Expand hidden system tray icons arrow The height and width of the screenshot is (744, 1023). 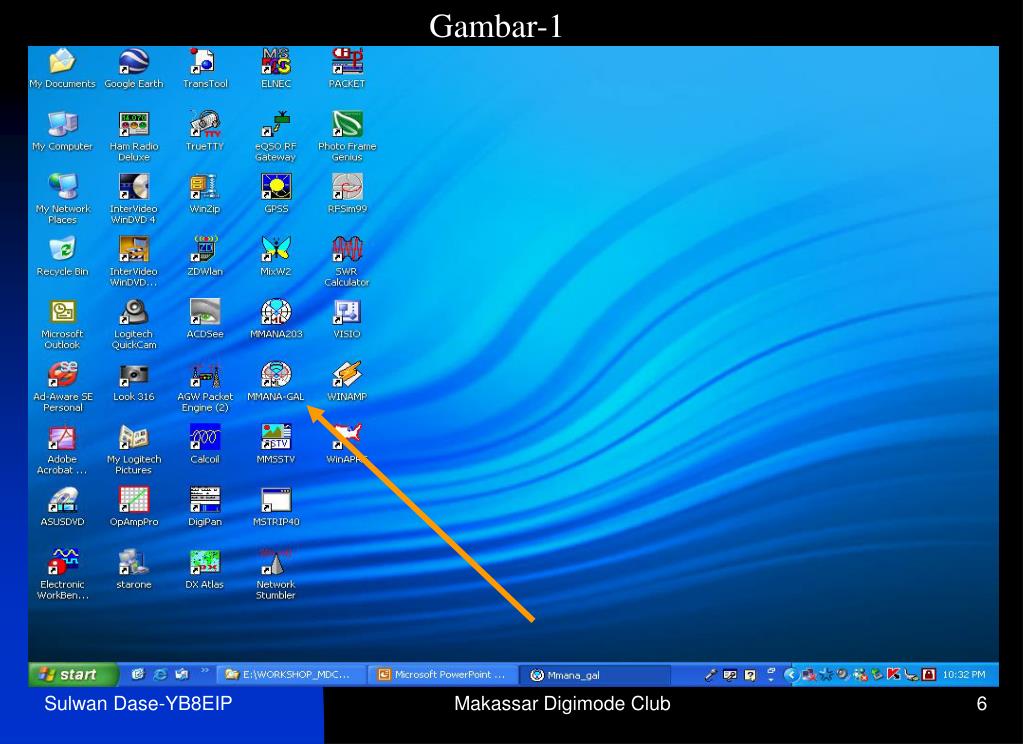(791, 675)
